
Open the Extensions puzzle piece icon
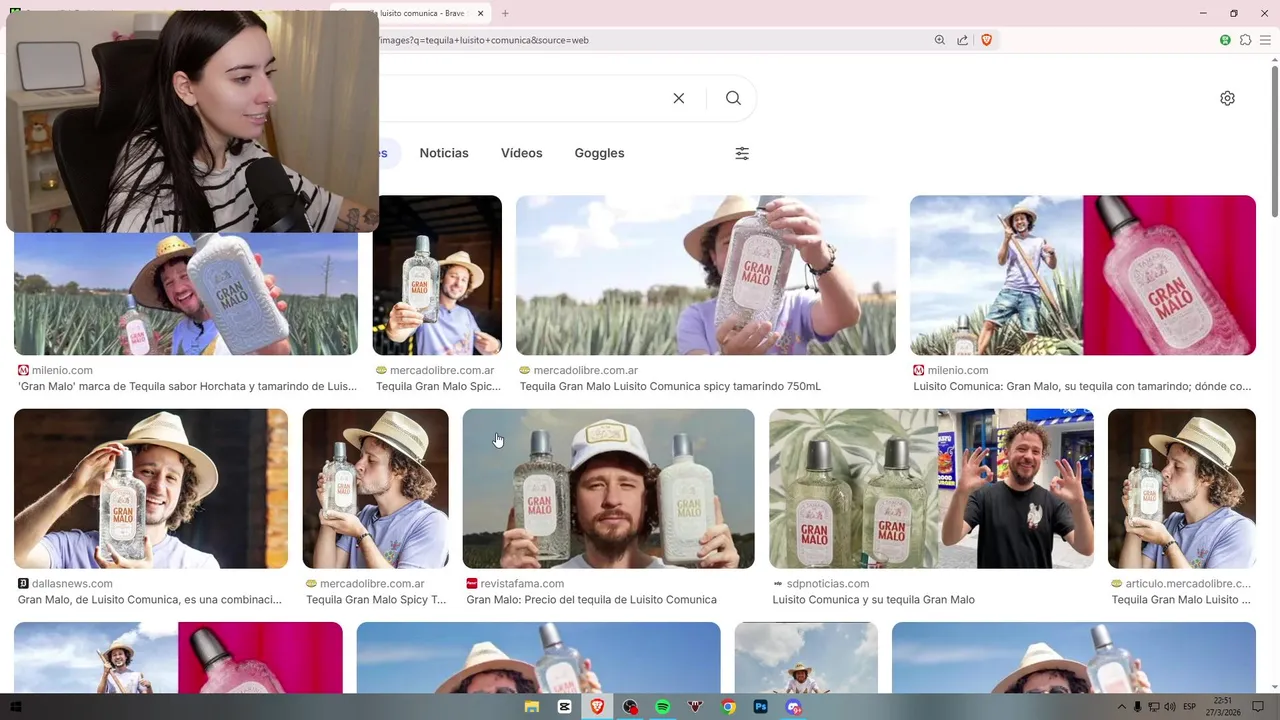(1245, 40)
